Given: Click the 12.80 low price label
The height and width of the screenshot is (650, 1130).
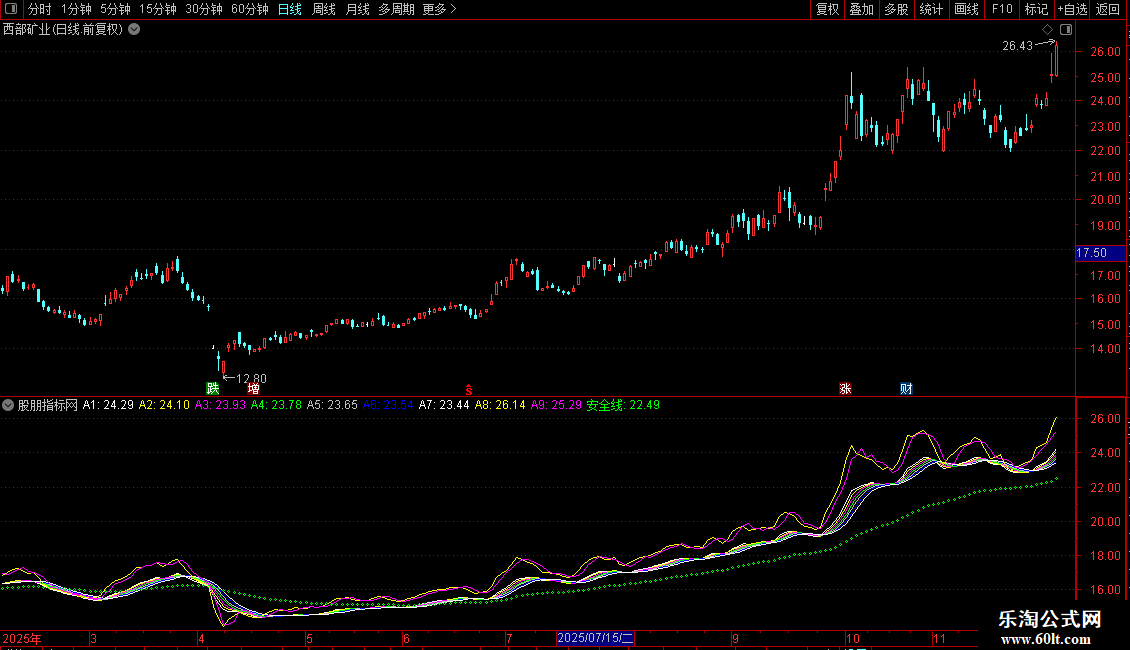Looking at the screenshot, I should (x=252, y=378).
